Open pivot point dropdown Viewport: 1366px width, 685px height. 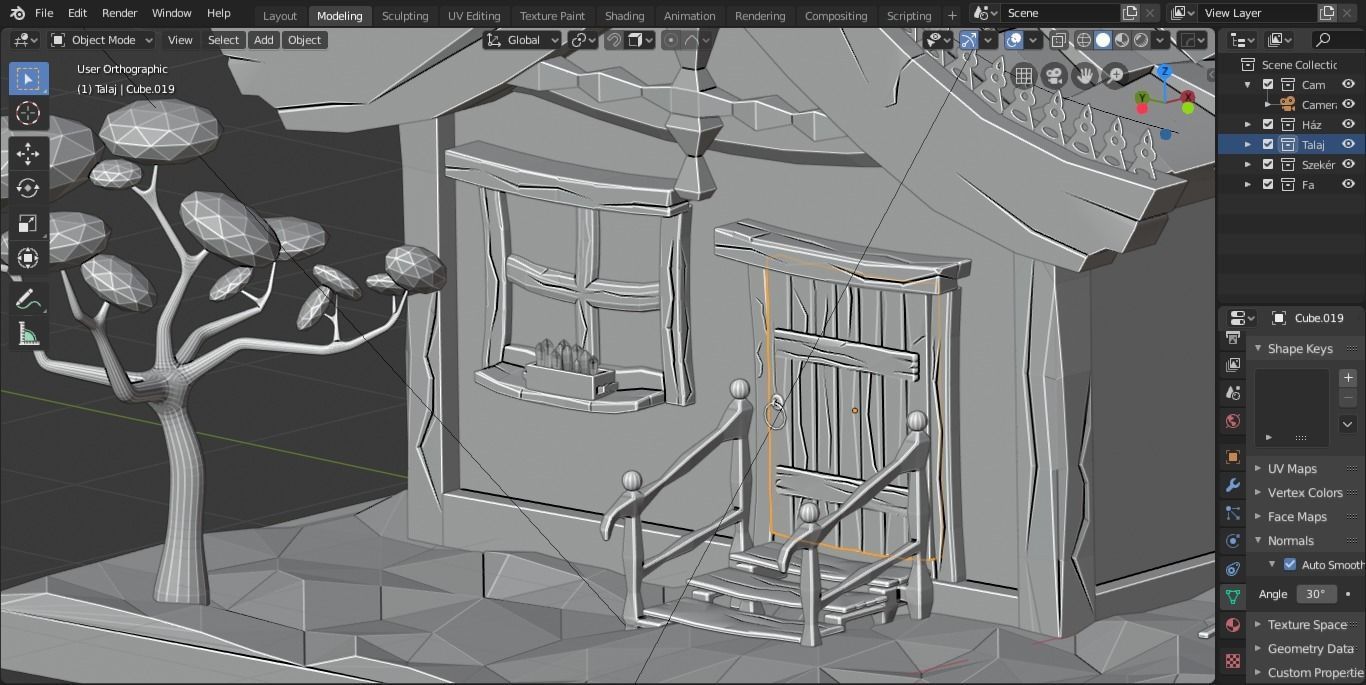click(x=581, y=40)
